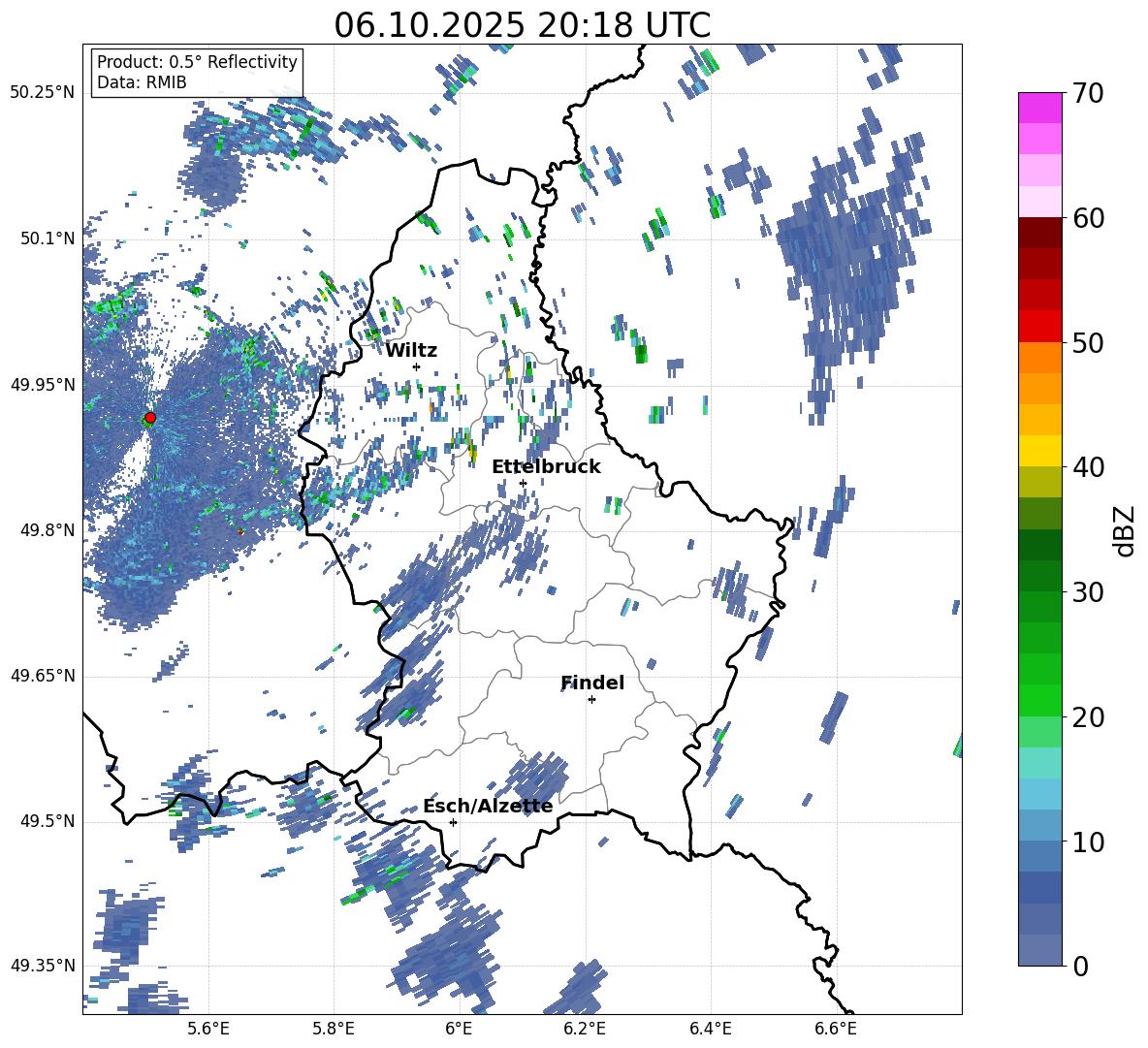The height and width of the screenshot is (1048, 1148).
Task: Click the 10 colorbar tick label
Action: (x=1087, y=842)
